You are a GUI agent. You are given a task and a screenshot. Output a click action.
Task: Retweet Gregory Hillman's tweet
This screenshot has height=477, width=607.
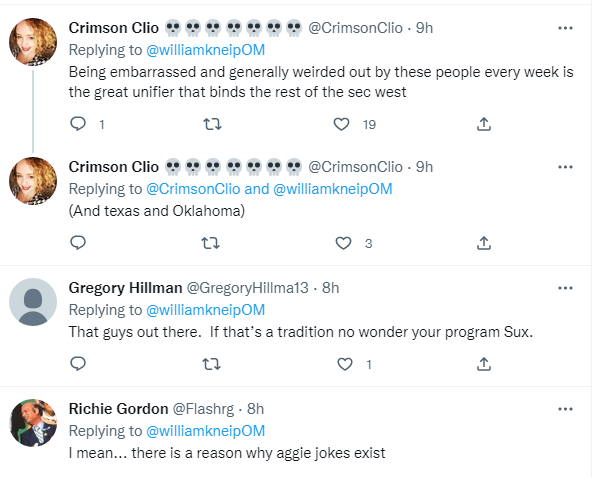(212, 365)
